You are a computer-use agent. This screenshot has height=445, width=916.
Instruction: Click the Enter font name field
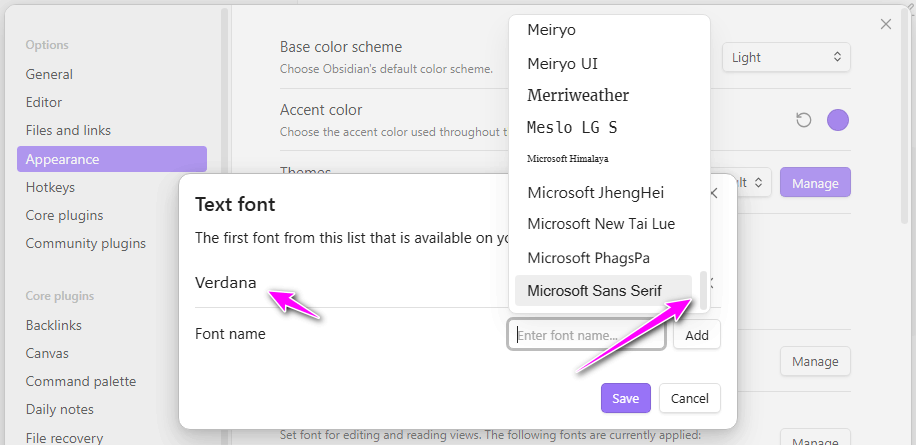coord(587,335)
